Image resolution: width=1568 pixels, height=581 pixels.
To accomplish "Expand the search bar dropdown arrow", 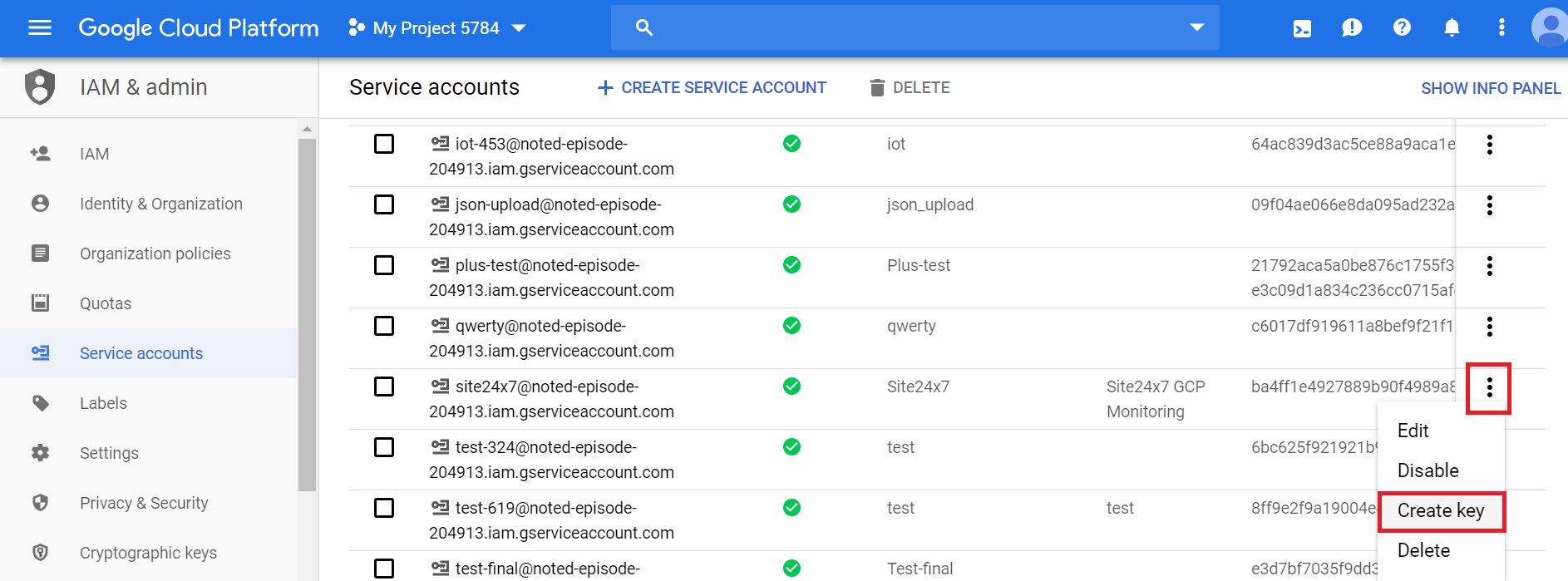I will [1197, 27].
